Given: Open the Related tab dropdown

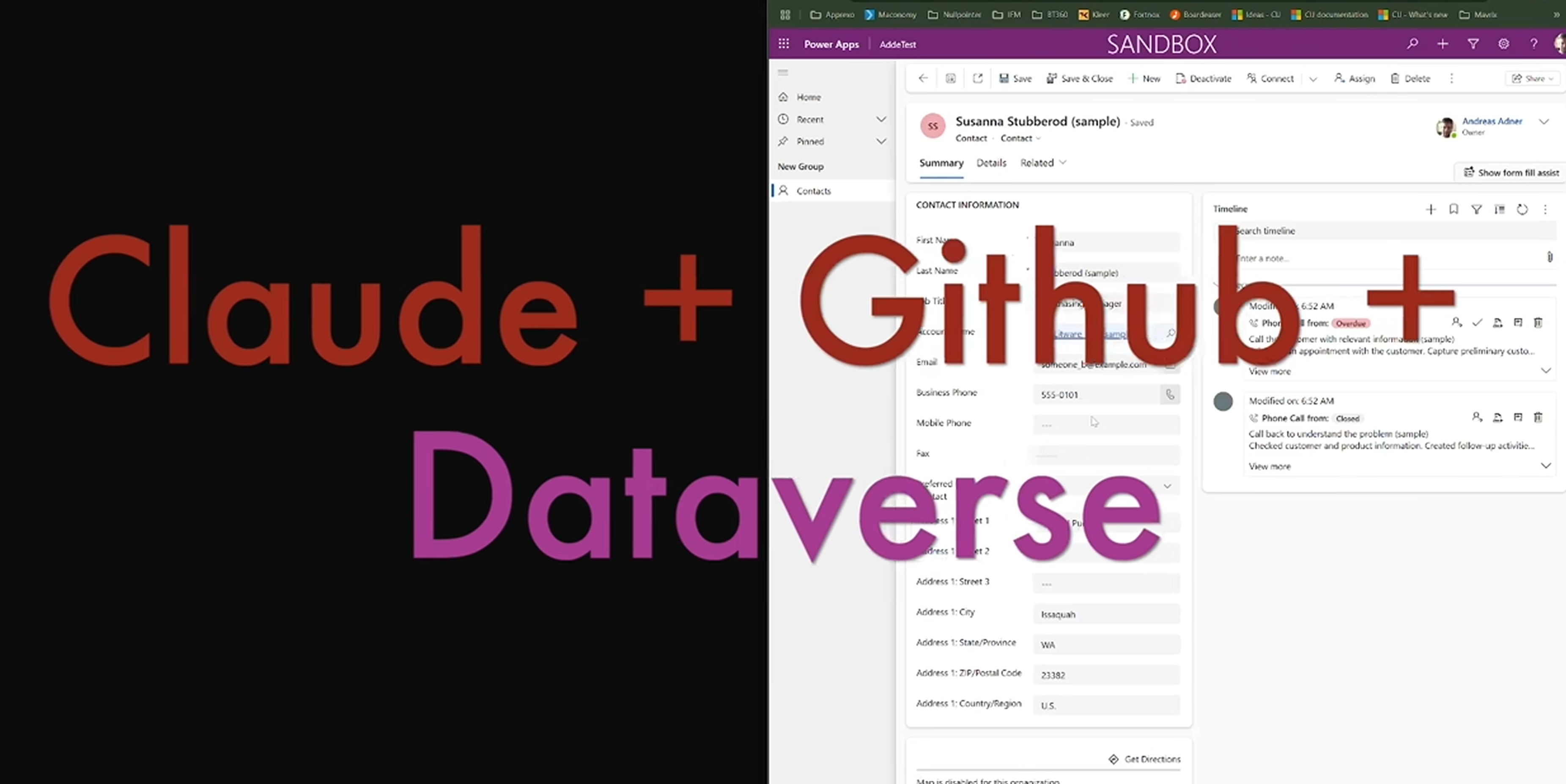Looking at the screenshot, I should tap(1043, 163).
